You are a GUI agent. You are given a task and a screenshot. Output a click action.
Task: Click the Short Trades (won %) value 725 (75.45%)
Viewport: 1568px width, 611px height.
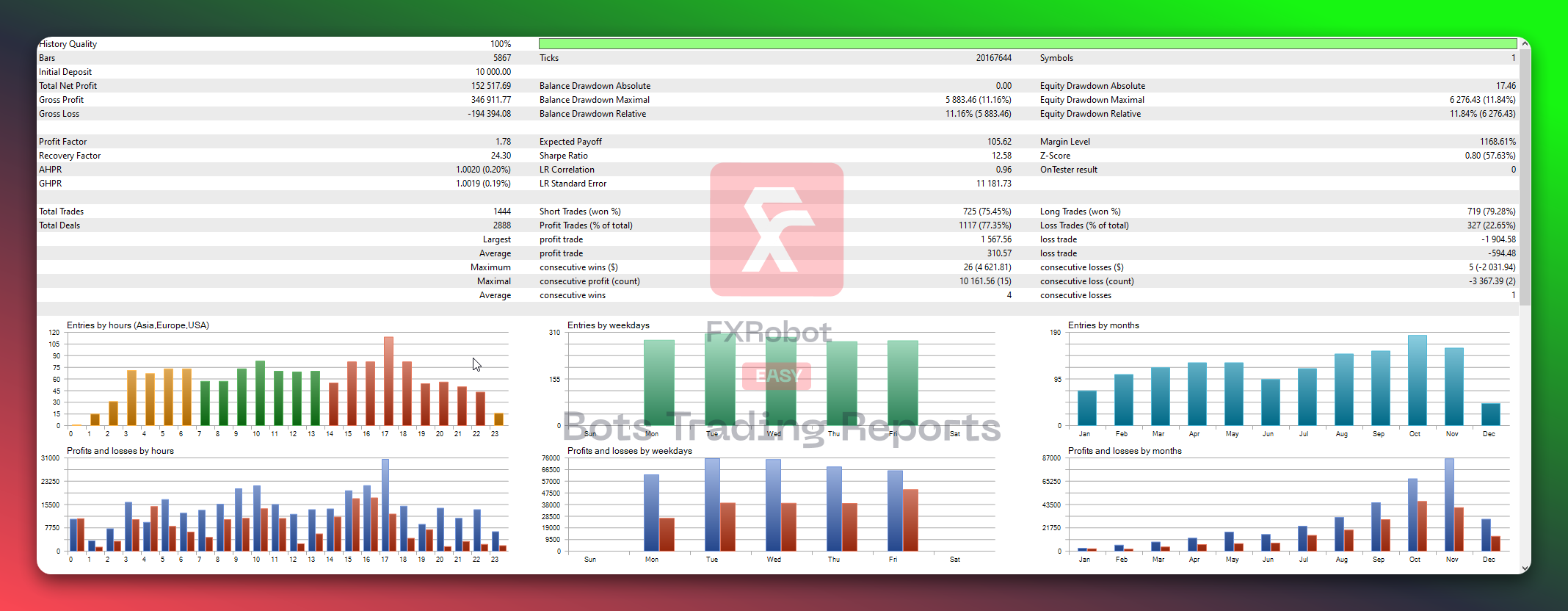click(987, 211)
